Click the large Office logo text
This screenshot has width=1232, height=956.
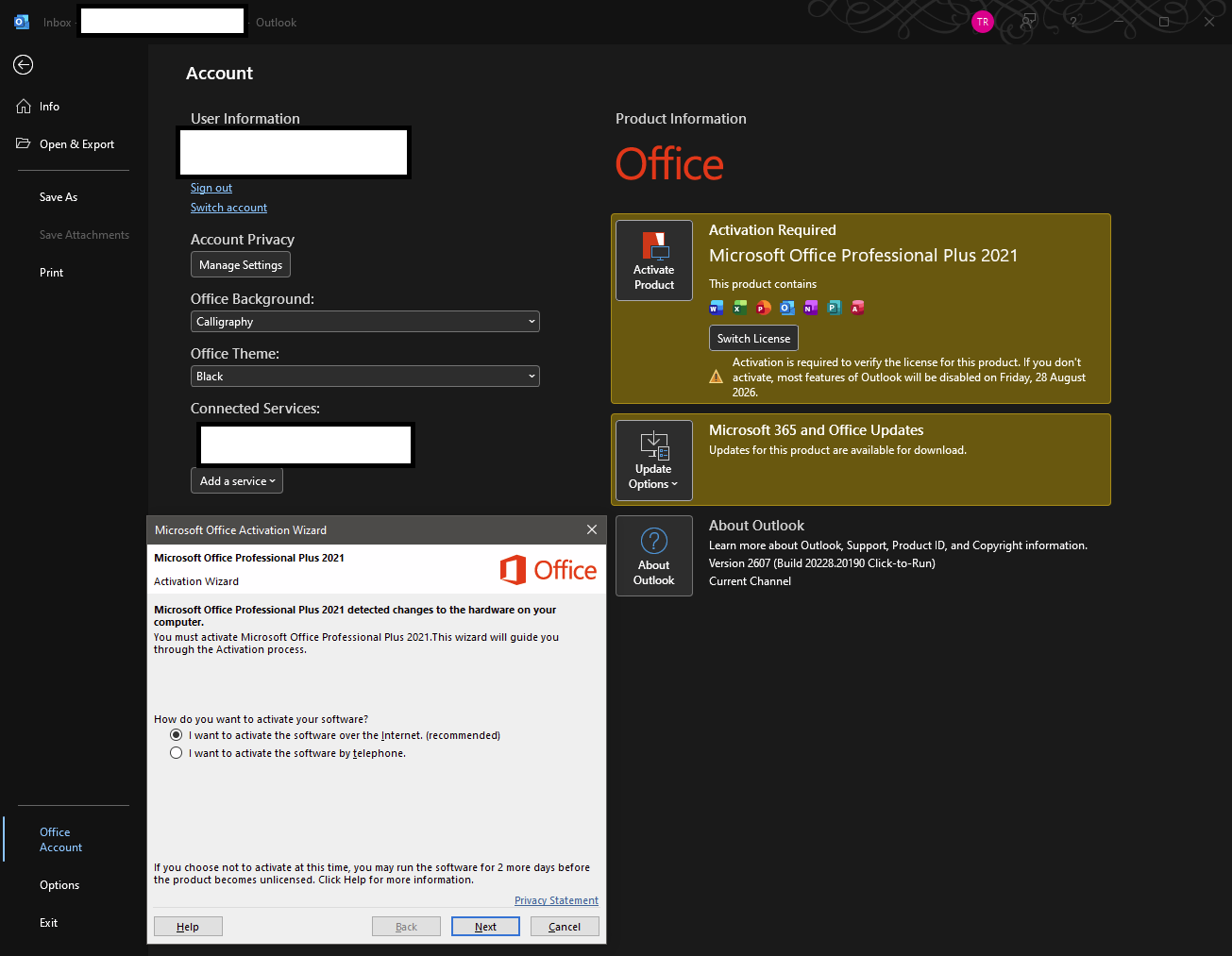pyautogui.click(x=669, y=164)
